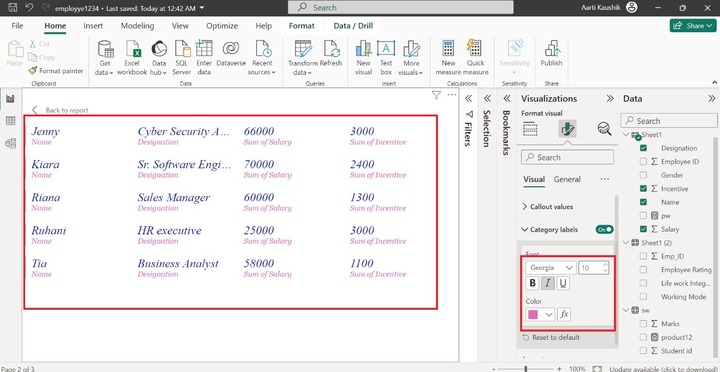Click the Save icon in title bar
720x372 pixels.
(x=13, y=7)
